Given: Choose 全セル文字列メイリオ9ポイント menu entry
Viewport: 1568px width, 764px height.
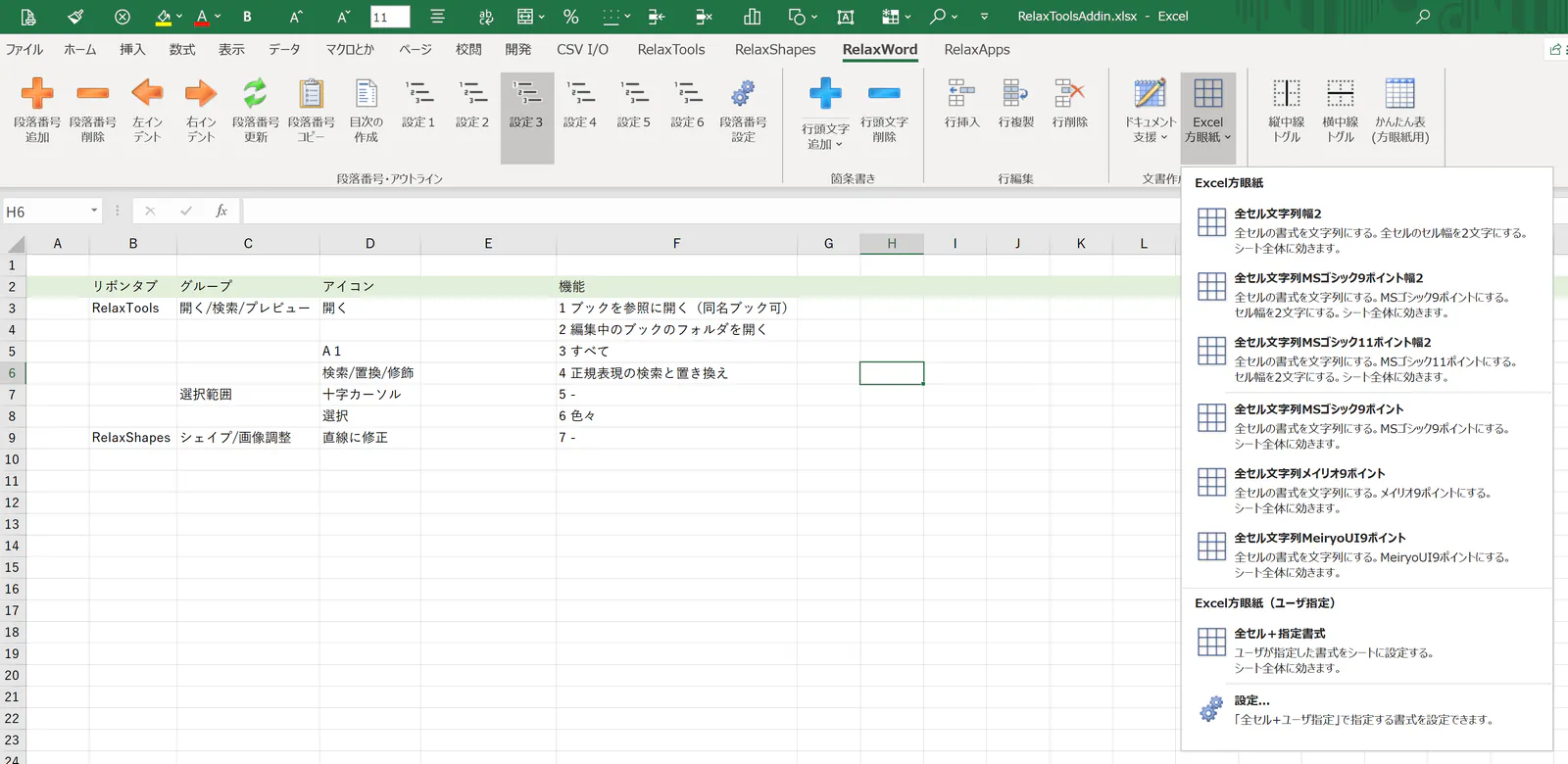Looking at the screenshot, I should (x=1366, y=490).
